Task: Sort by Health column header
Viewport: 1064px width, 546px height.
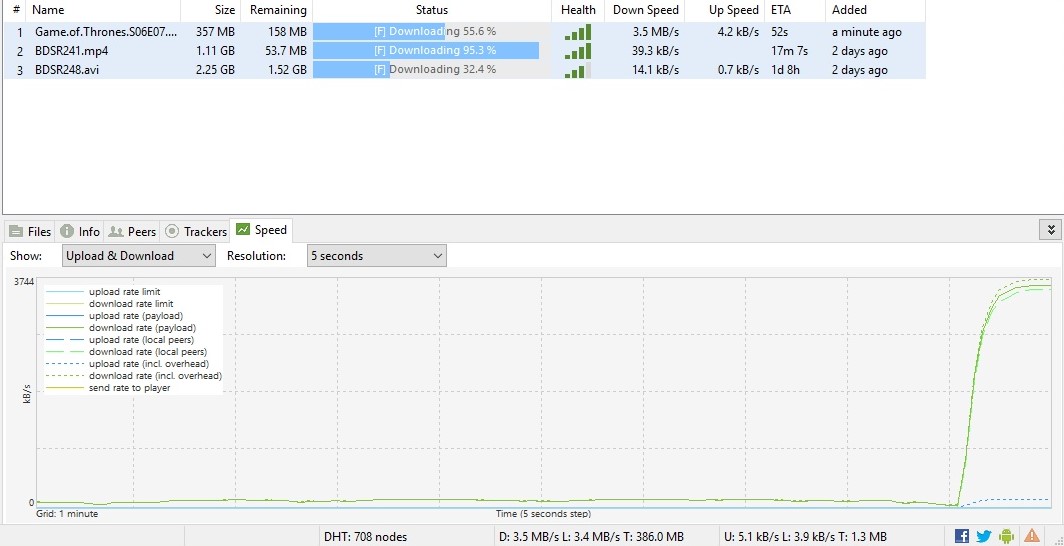Action: 578,10
